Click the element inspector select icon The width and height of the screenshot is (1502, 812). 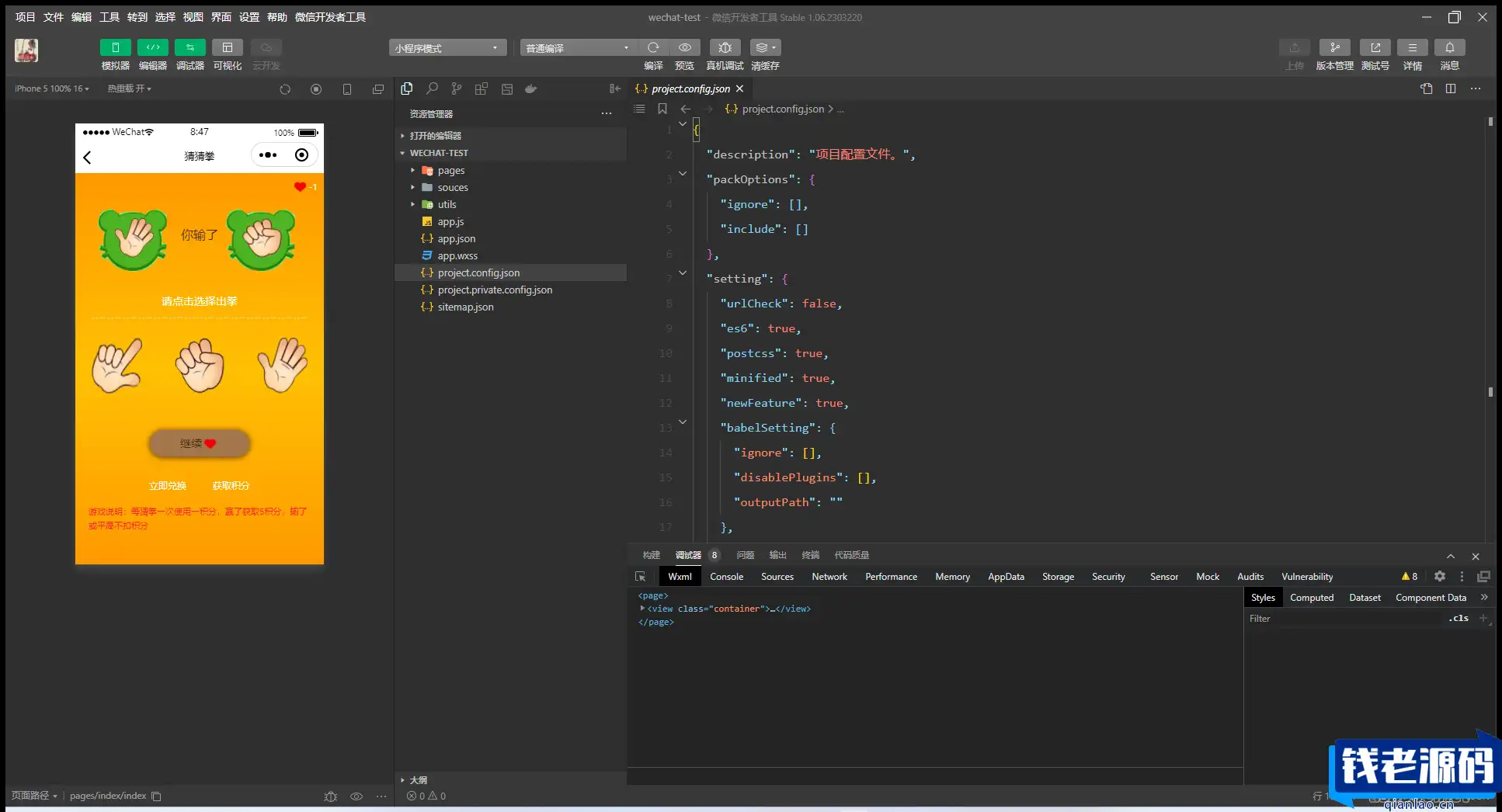pos(640,576)
